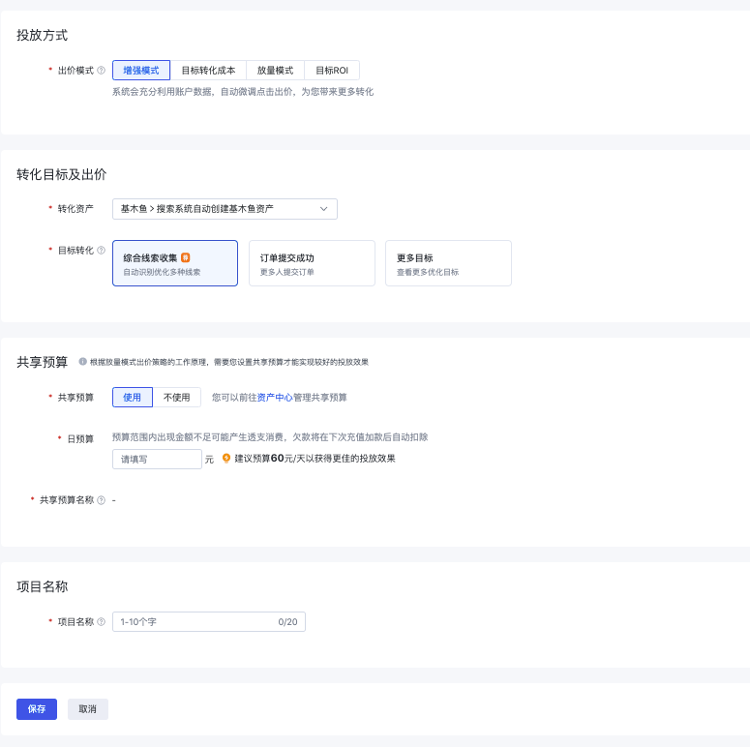Set shared budget to 不使用
This screenshot has height=747, width=750.
(x=177, y=397)
